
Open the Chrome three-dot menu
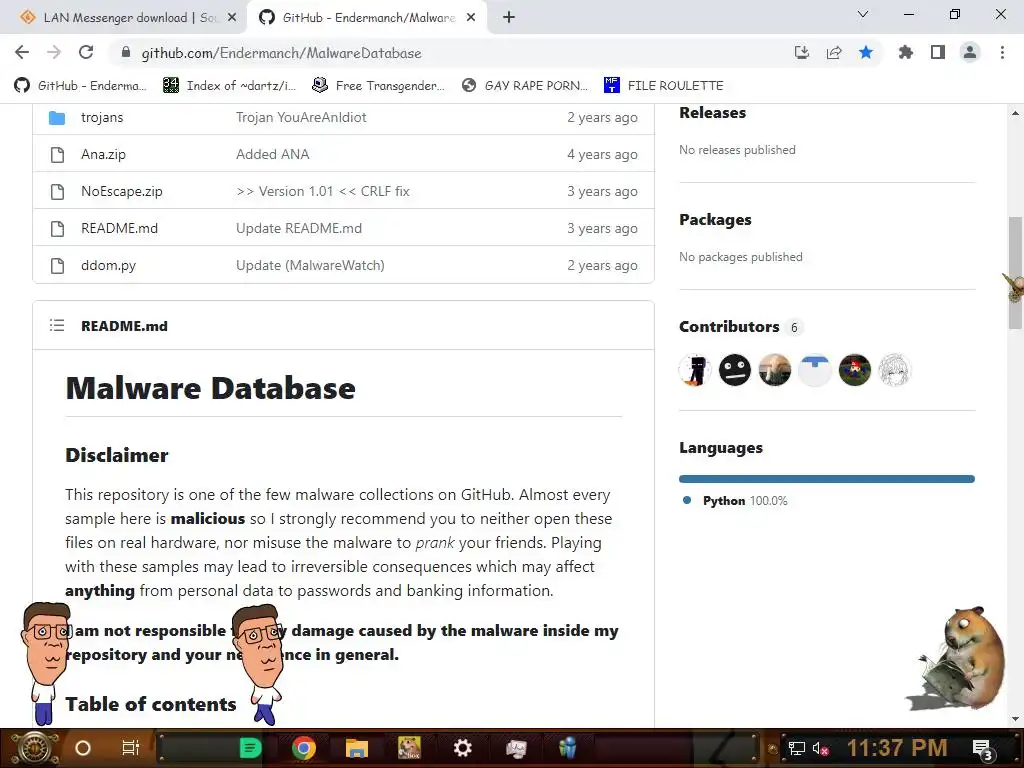pos(1002,52)
